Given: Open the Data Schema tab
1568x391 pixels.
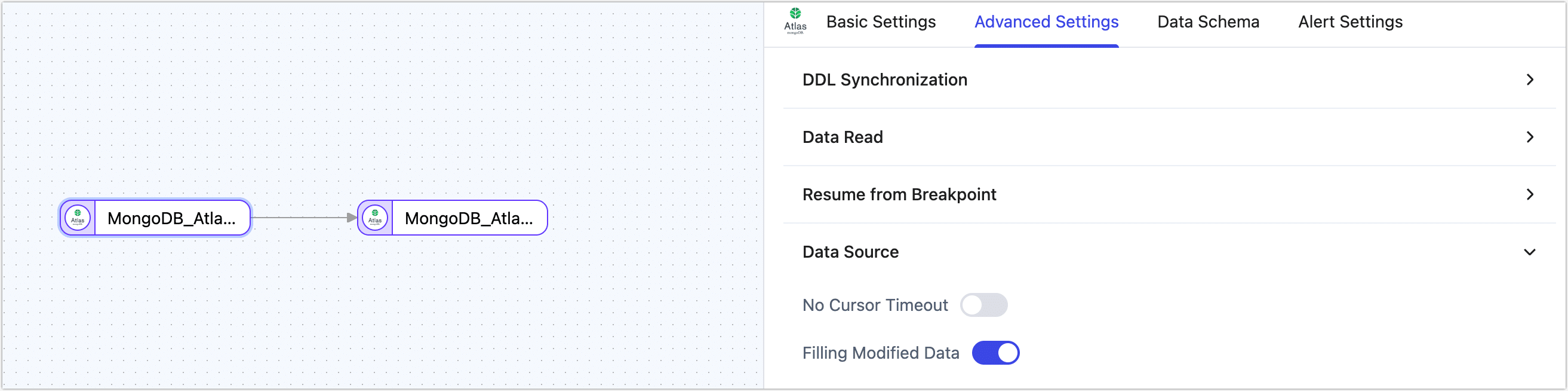Looking at the screenshot, I should [1208, 22].
